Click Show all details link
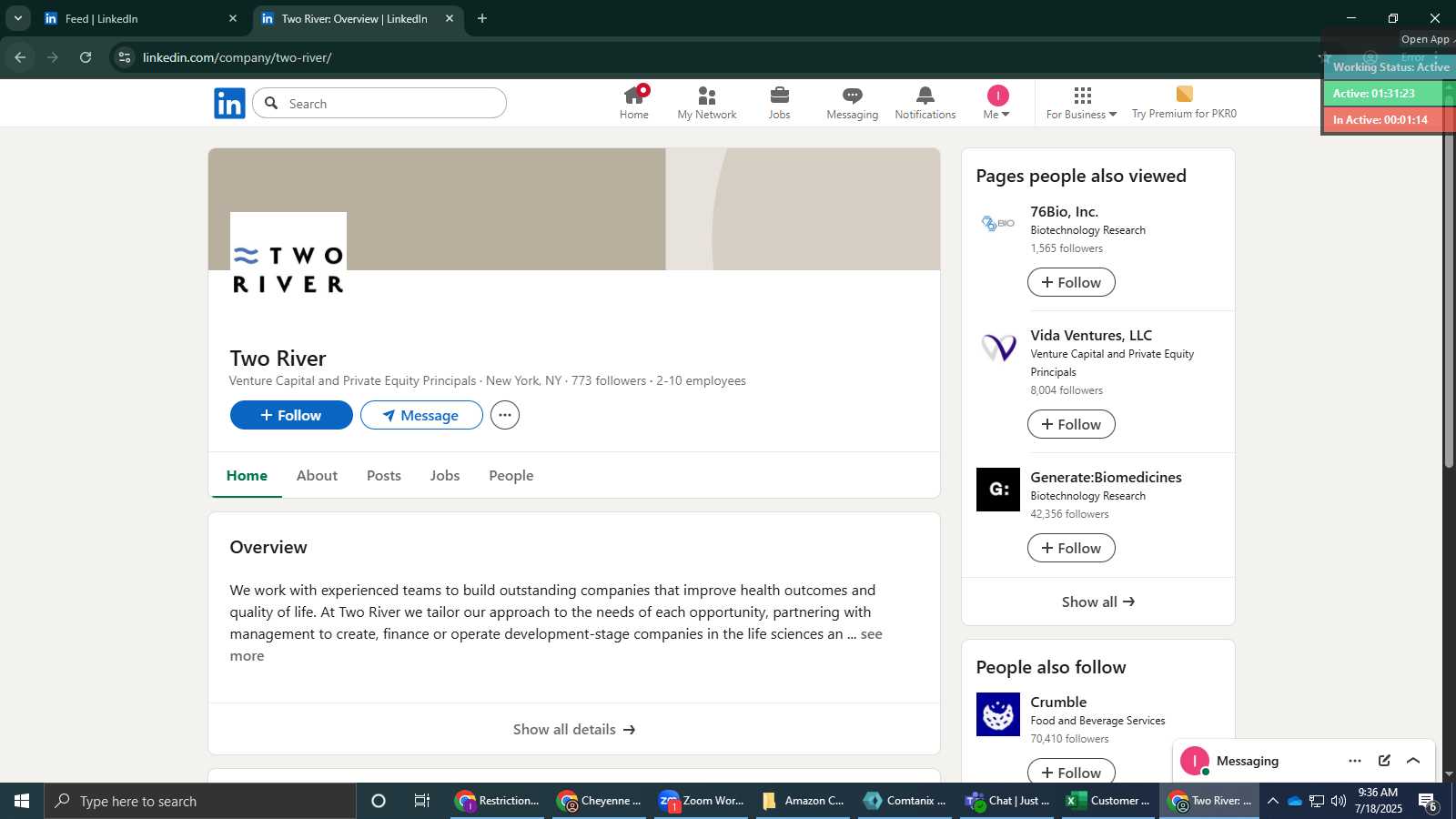Viewport: 1456px width, 819px height. pos(574,729)
